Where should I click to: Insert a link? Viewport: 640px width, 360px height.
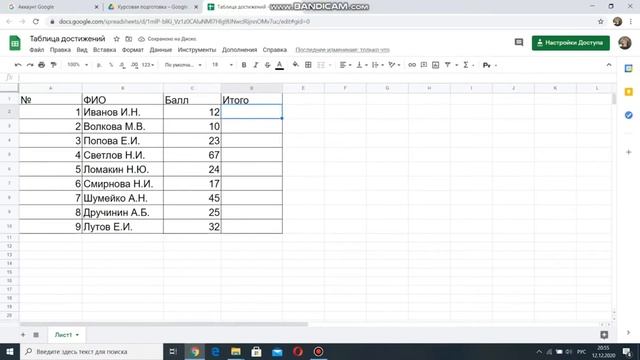click(x=412, y=65)
